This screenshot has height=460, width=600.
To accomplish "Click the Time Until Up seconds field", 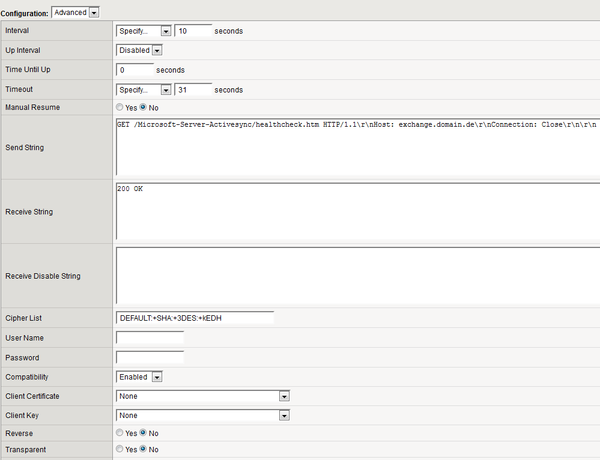I will [135, 70].
